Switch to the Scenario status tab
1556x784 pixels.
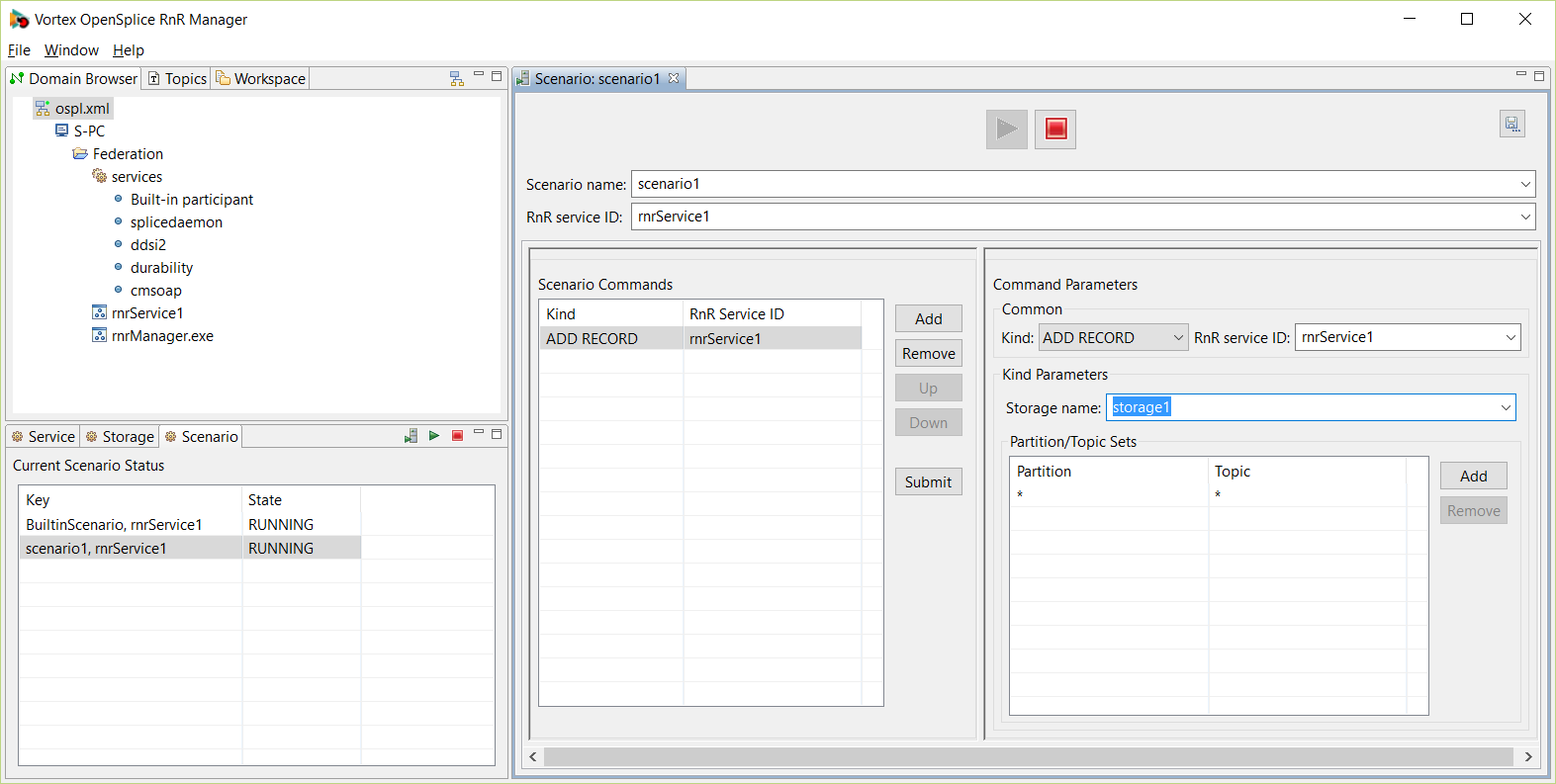(201, 436)
